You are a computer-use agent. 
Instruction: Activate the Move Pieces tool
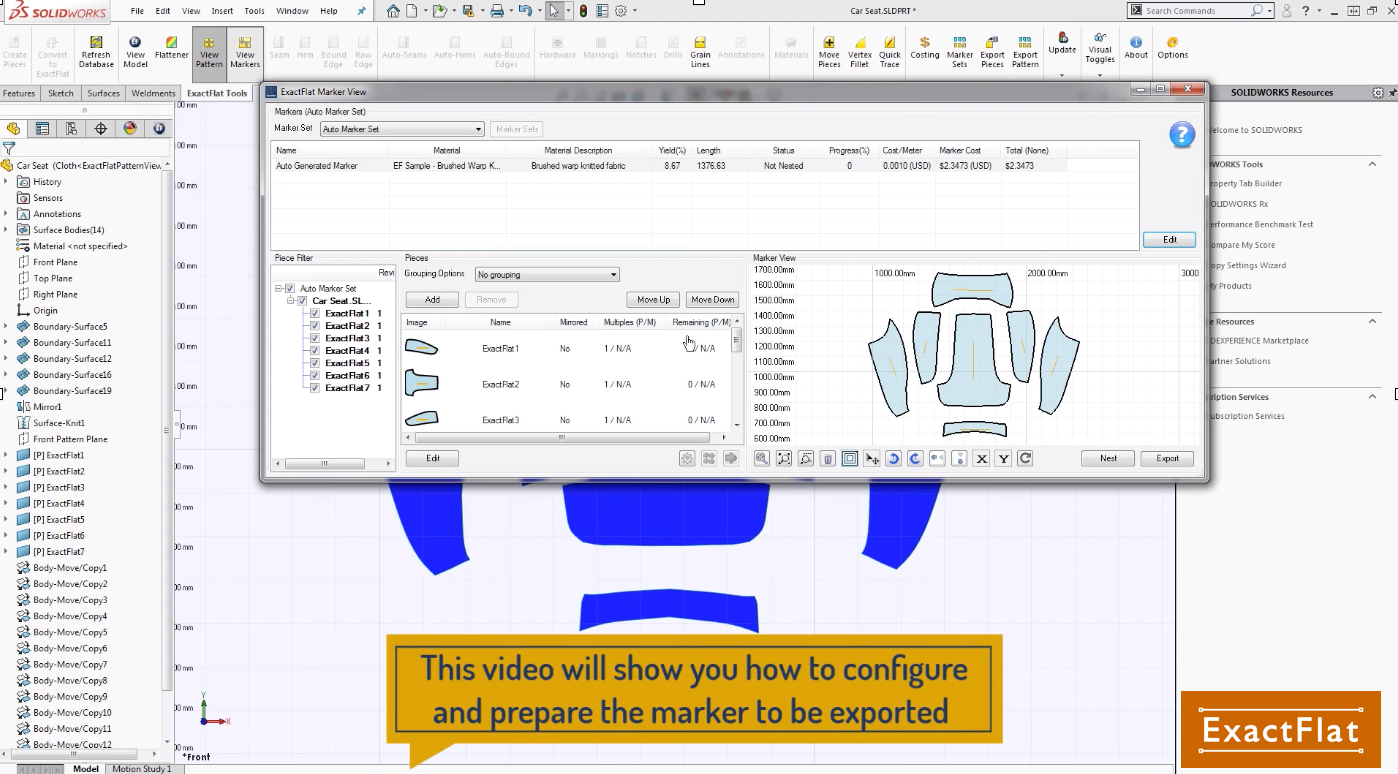(829, 52)
